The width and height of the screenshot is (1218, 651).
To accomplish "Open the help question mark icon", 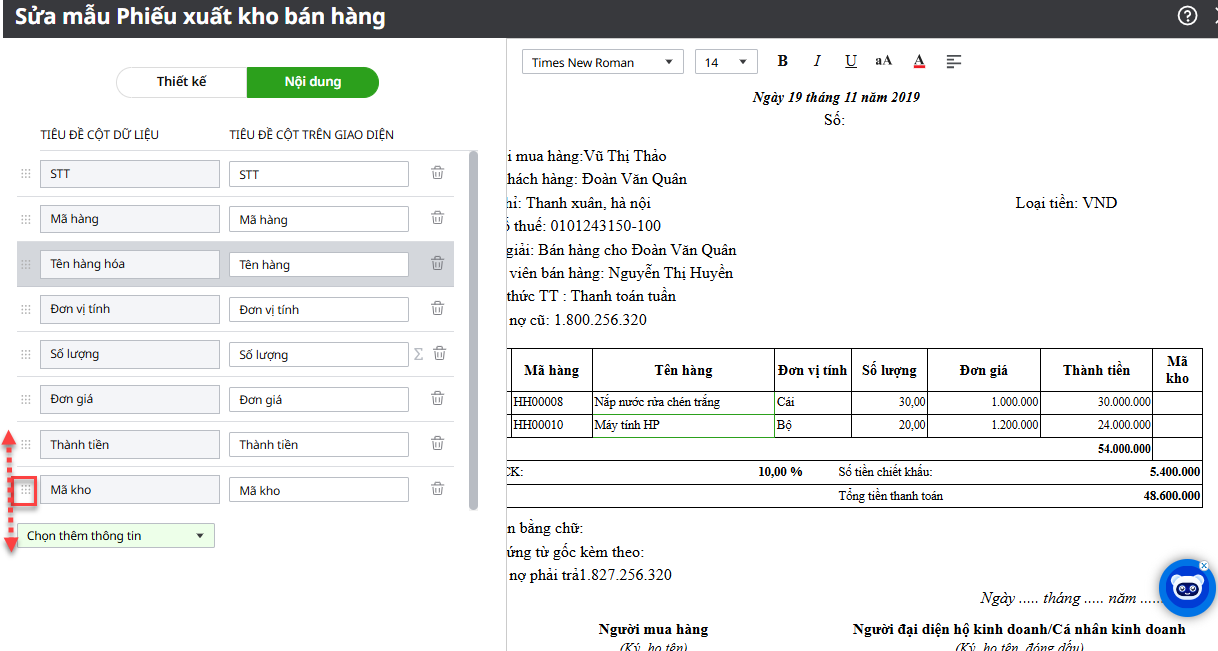I will pos(1187,16).
